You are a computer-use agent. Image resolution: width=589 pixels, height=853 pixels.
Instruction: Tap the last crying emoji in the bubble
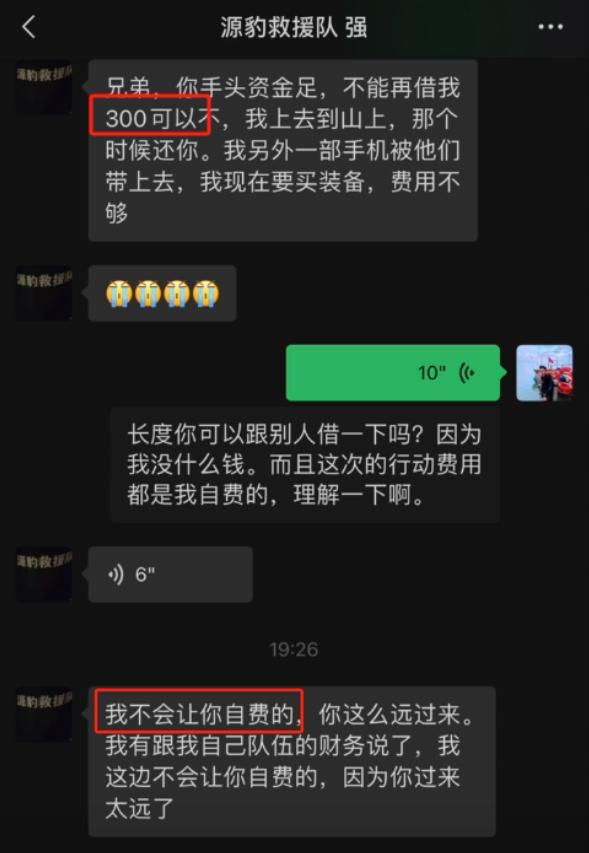click(206, 293)
